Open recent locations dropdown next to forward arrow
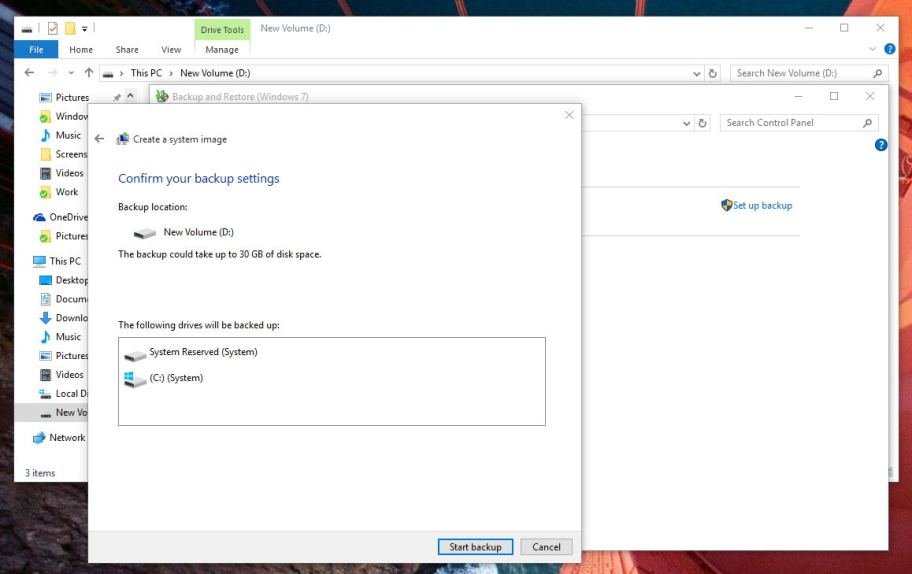 point(70,73)
